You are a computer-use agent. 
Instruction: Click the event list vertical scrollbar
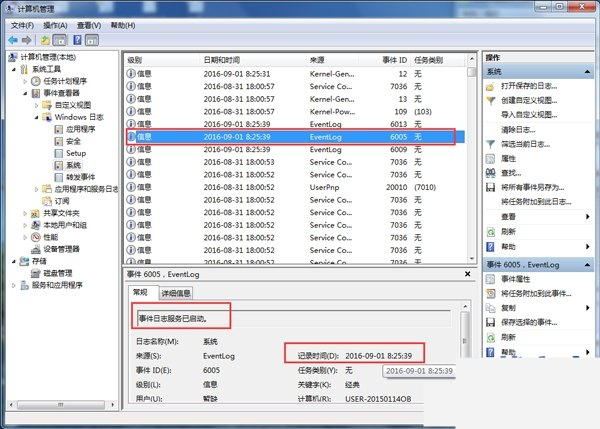472,158
